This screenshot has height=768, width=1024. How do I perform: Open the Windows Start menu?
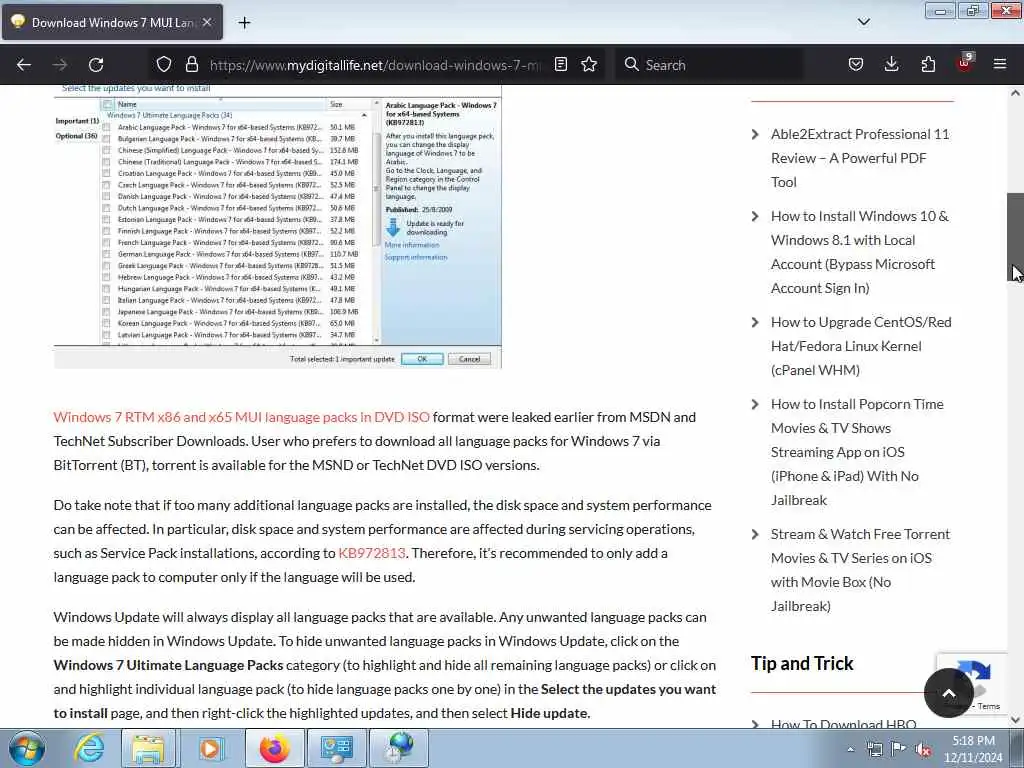[x=27, y=748]
